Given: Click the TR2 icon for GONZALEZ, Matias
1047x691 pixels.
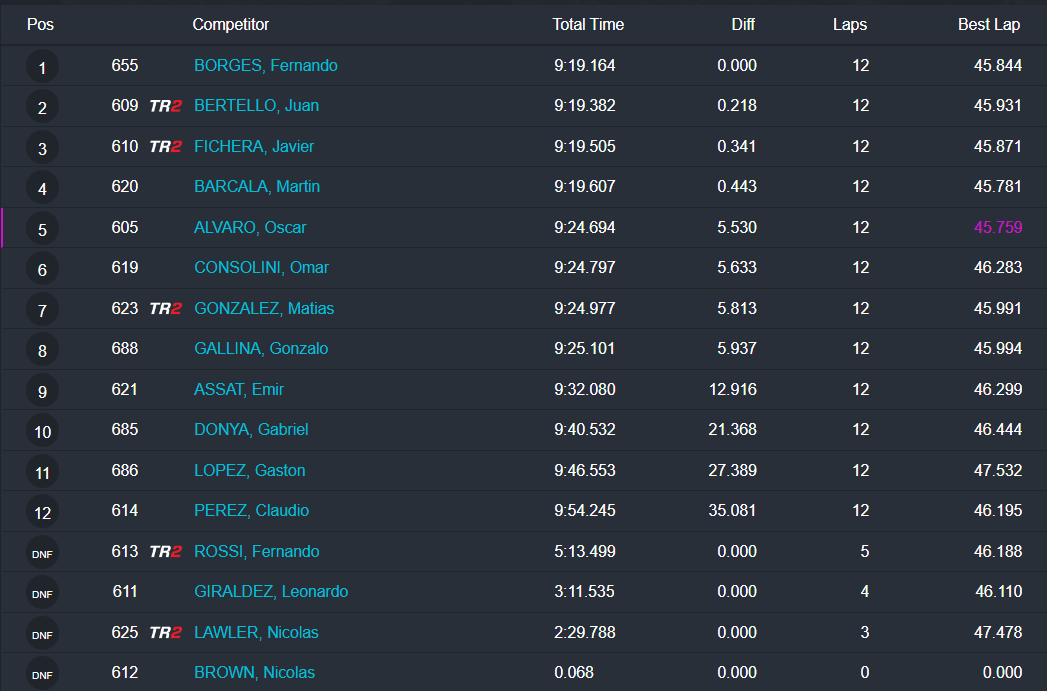Looking at the screenshot, I should pyautogui.click(x=165, y=309).
